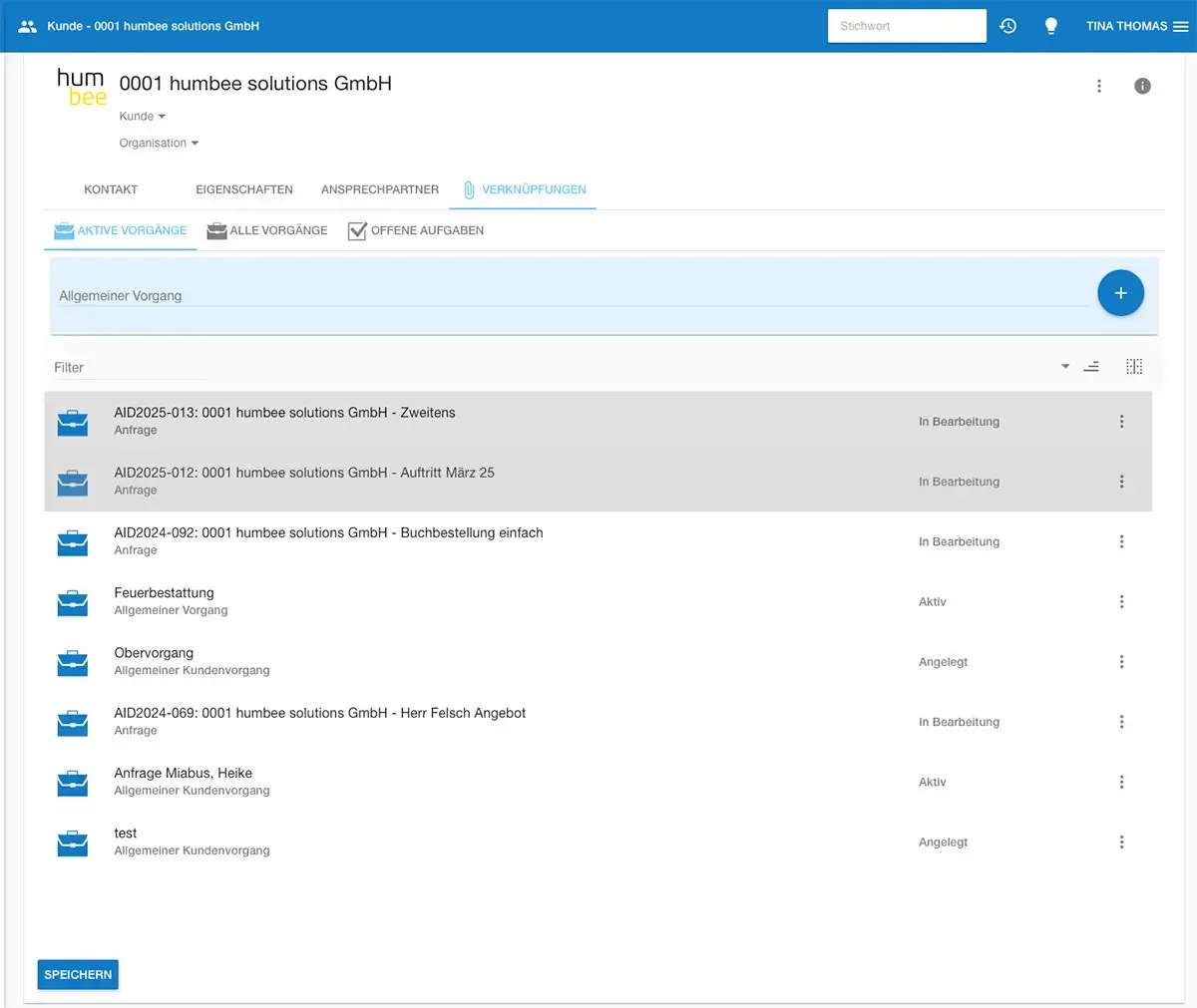
Task: Open the column layout icon
Action: click(x=1134, y=367)
